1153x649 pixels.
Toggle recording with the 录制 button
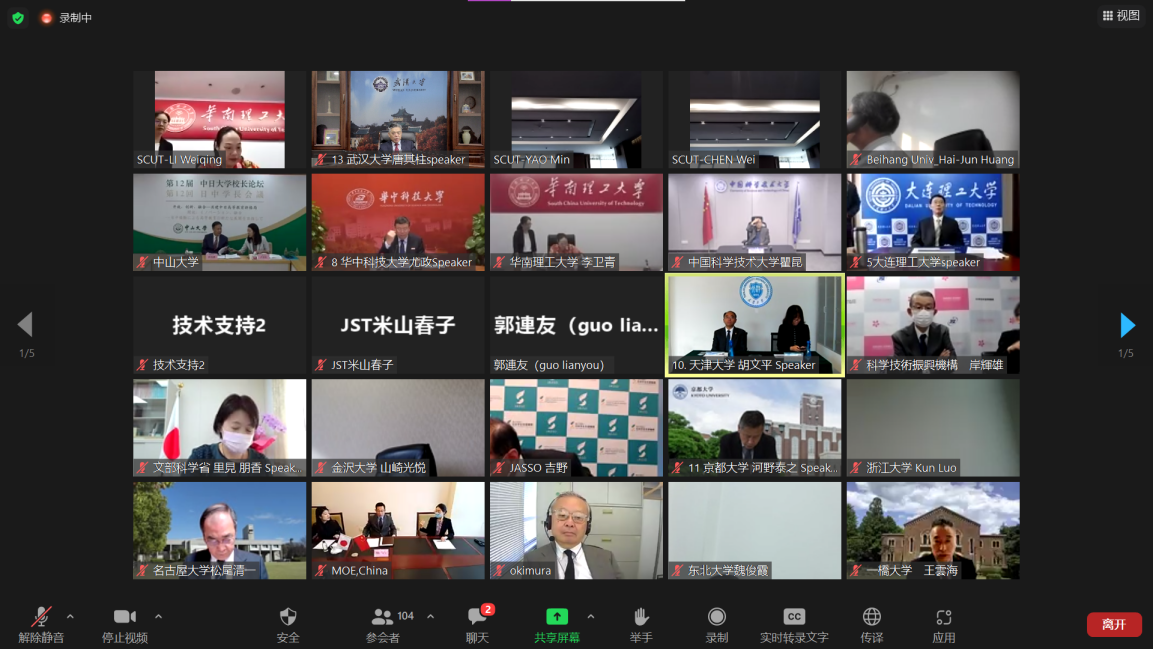(717, 618)
